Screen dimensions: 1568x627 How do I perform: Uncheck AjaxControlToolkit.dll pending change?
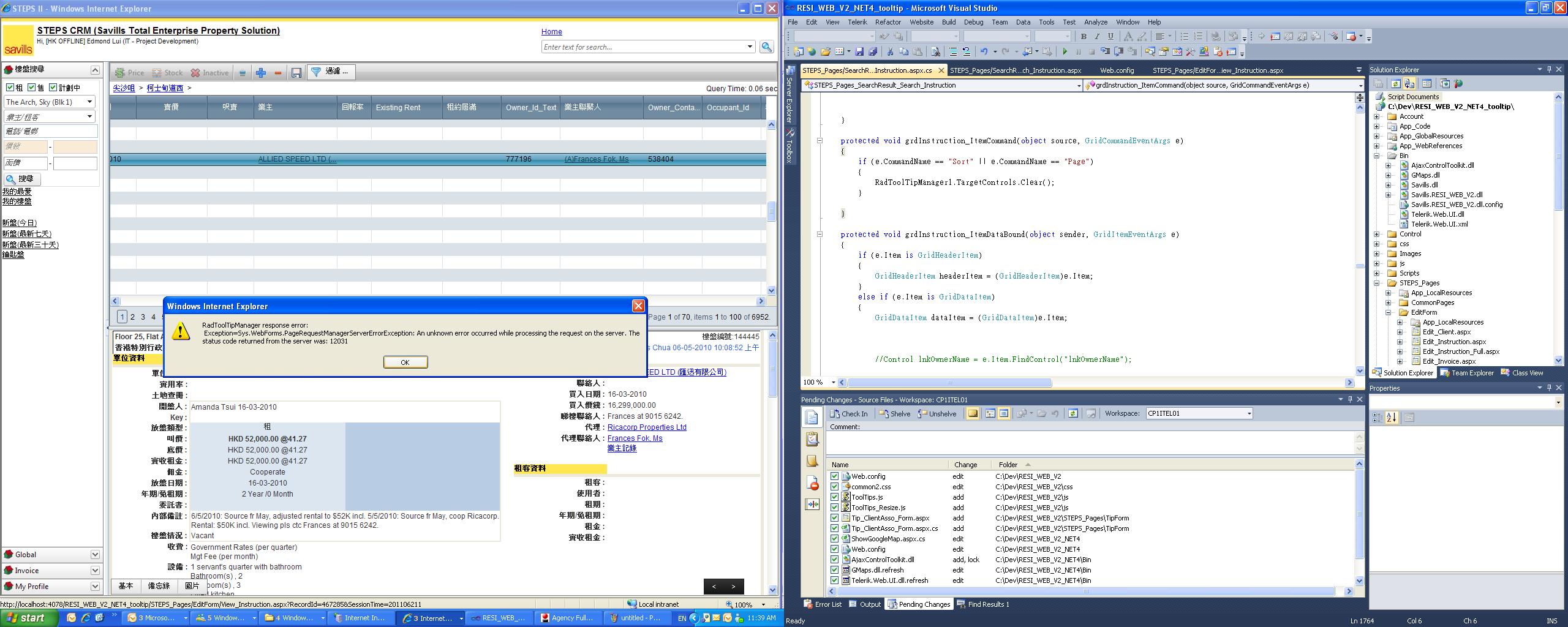(834, 560)
